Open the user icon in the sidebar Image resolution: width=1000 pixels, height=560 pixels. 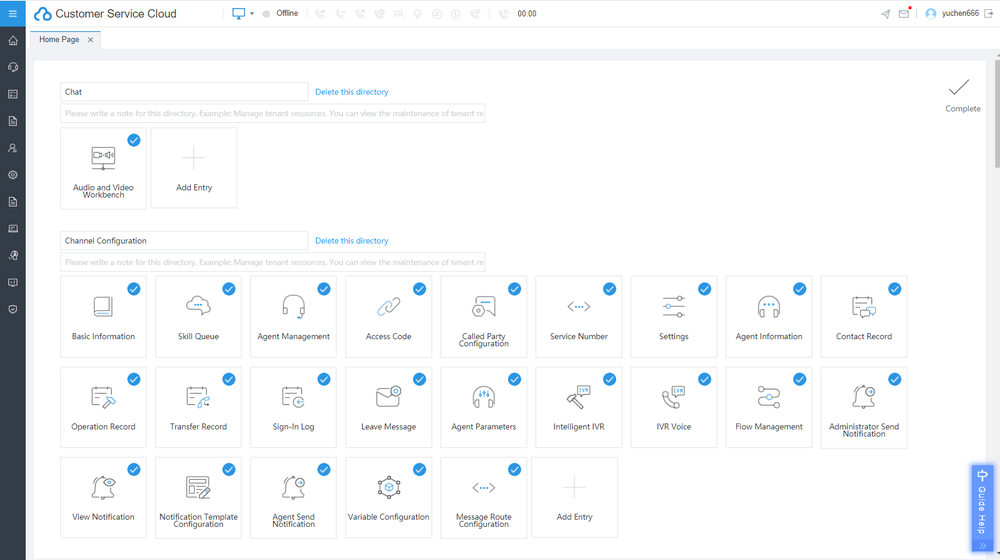point(13,148)
